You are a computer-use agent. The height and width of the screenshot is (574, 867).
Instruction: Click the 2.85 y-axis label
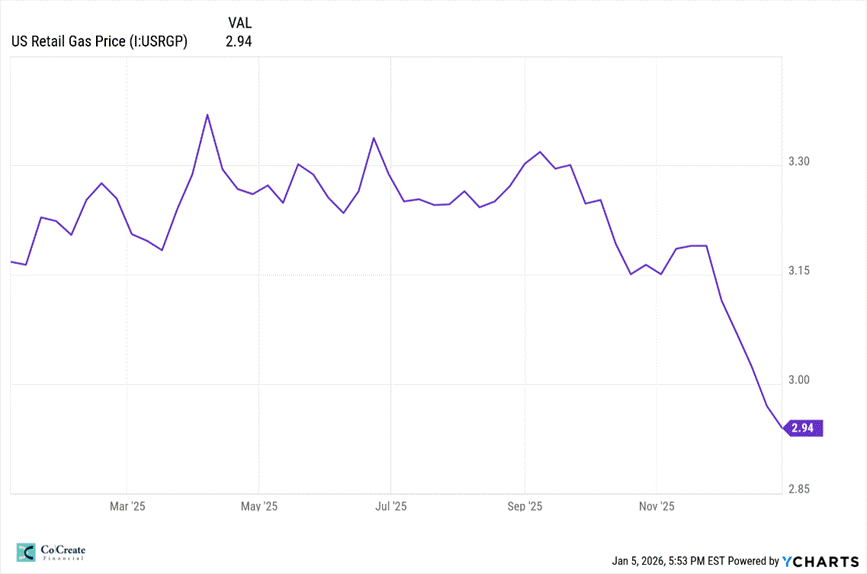pyautogui.click(x=798, y=489)
